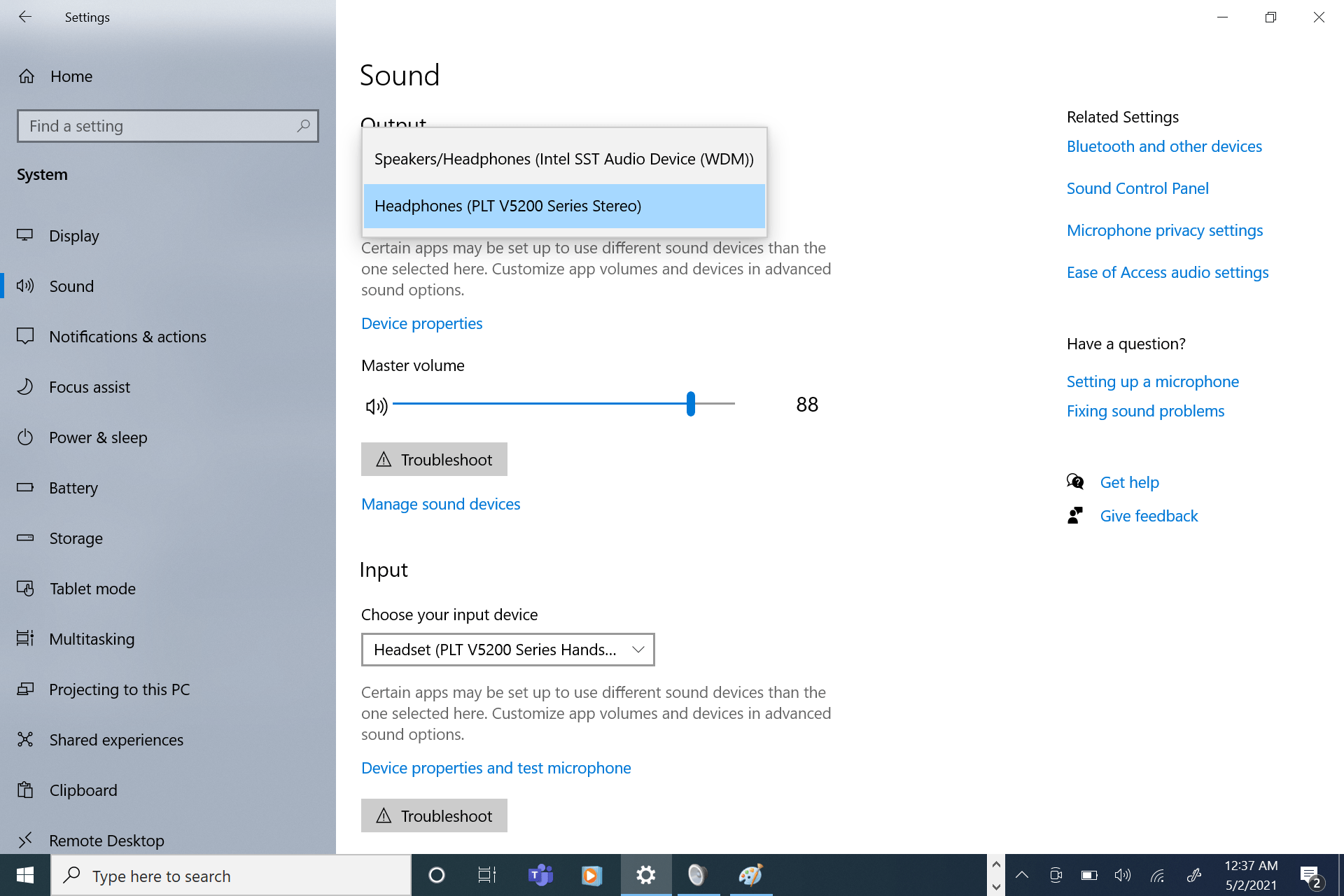Open the Sound Control Panel link

1137,188
